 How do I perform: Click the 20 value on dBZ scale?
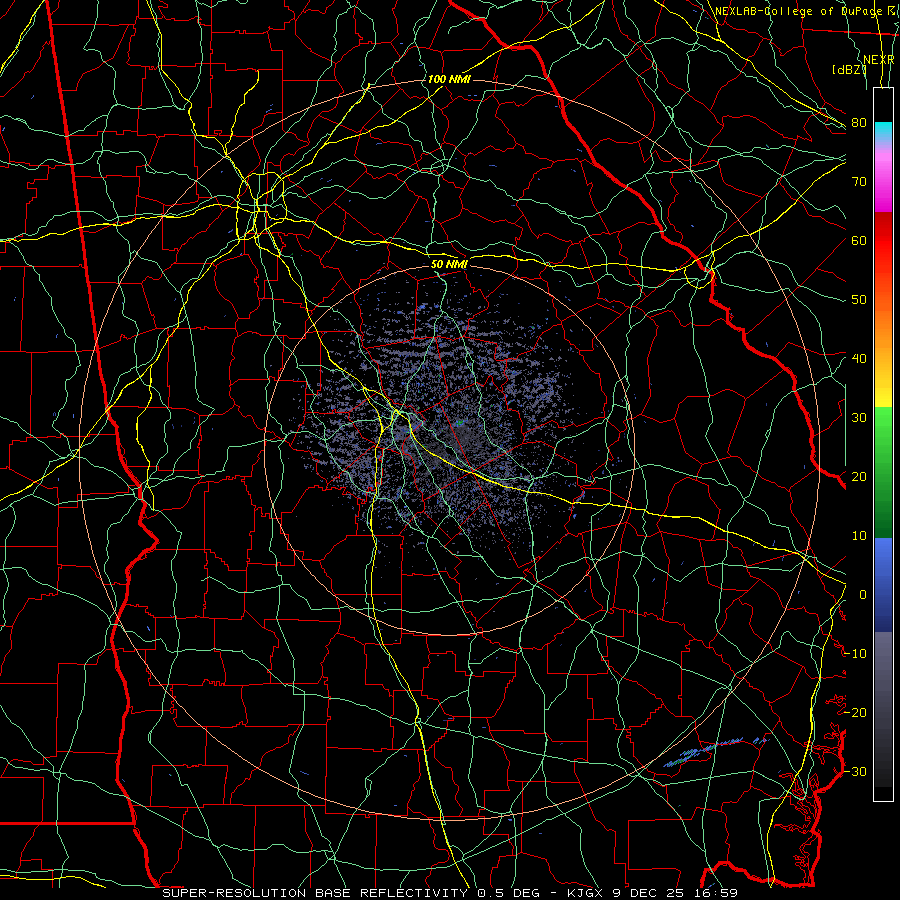(859, 476)
